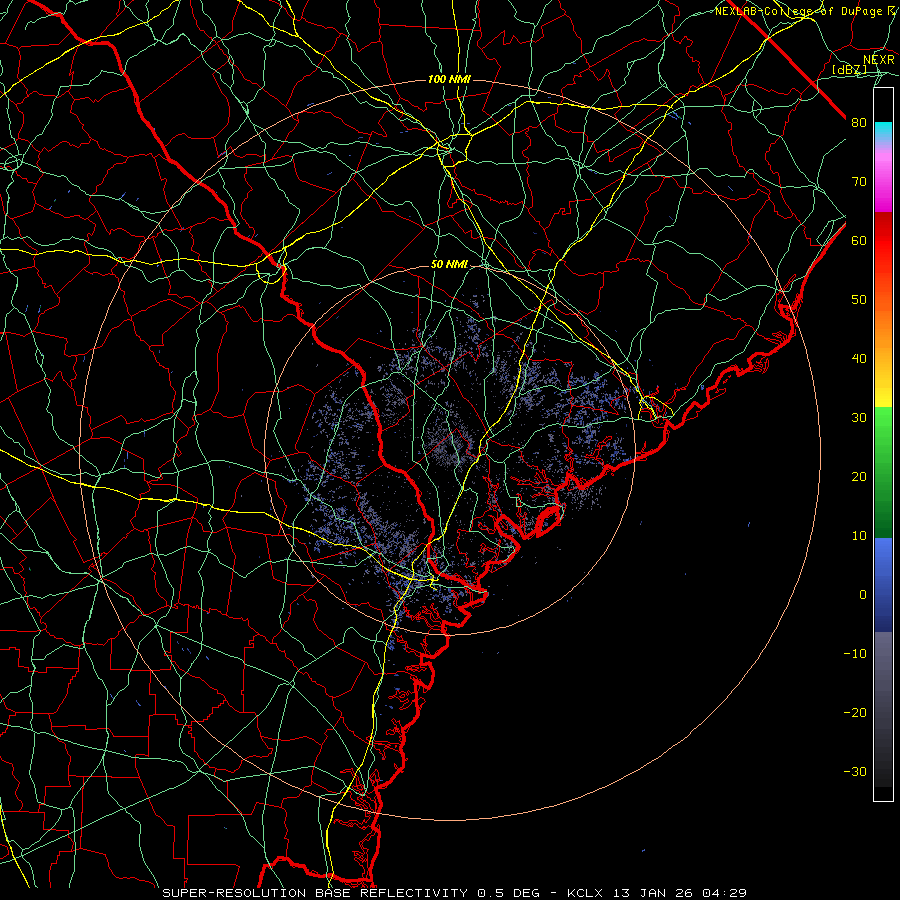Viewport: 900px width, 900px height.
Task: Click the "100 NMI" range ring label
Action: click(x=449, y=79)
